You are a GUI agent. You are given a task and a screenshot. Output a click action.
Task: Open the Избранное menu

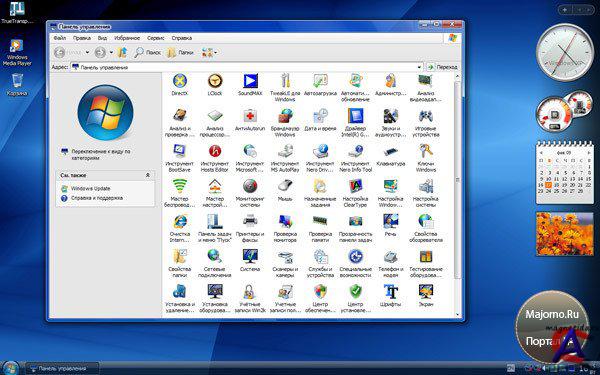pos(127,38)
